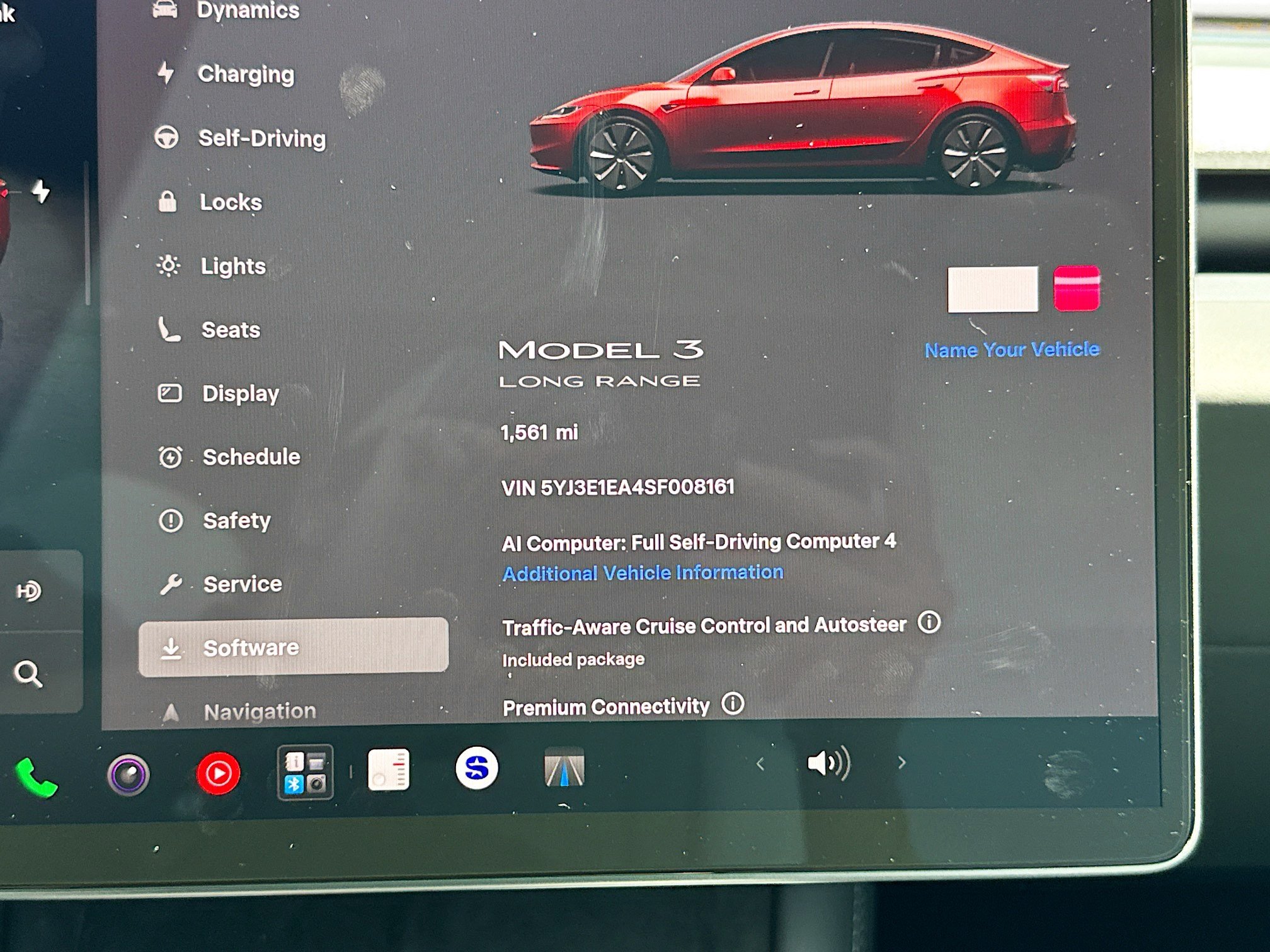
Task: Select the white color swatch
Action: (993, 289)
